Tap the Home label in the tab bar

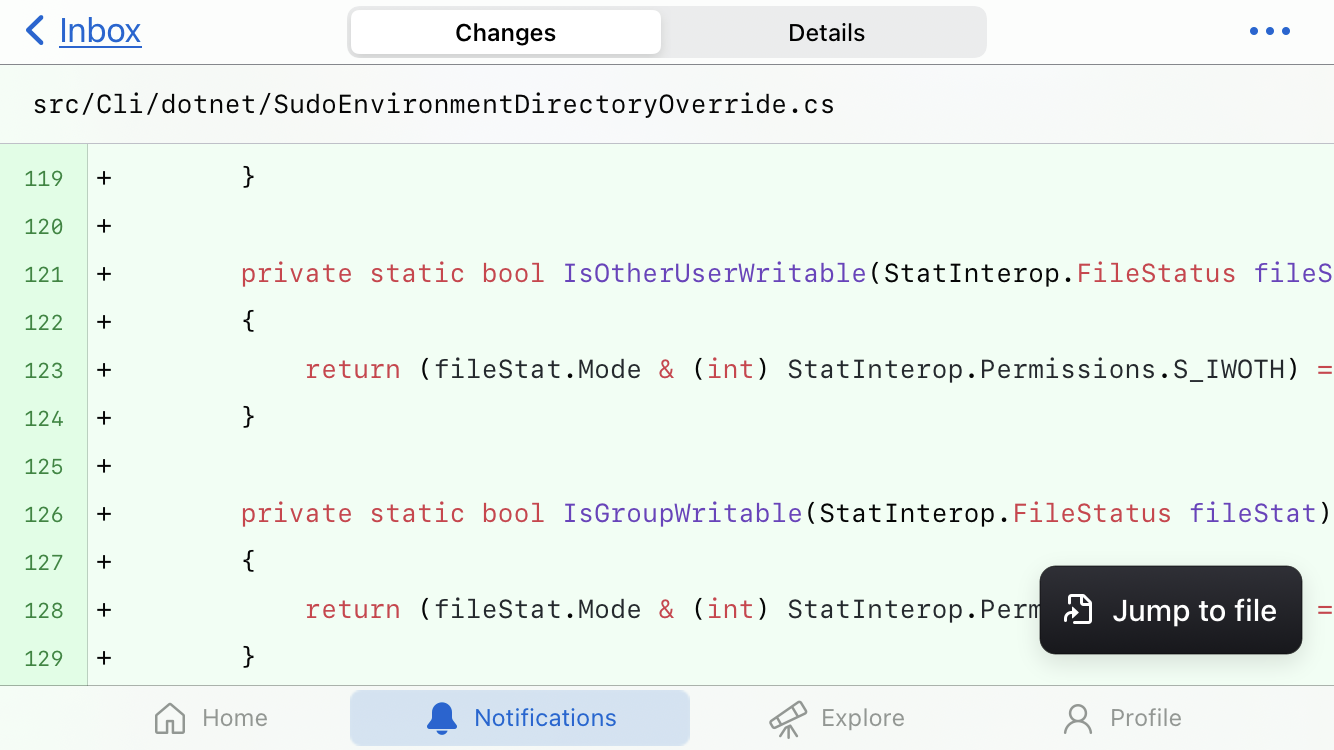coord(234,718)
